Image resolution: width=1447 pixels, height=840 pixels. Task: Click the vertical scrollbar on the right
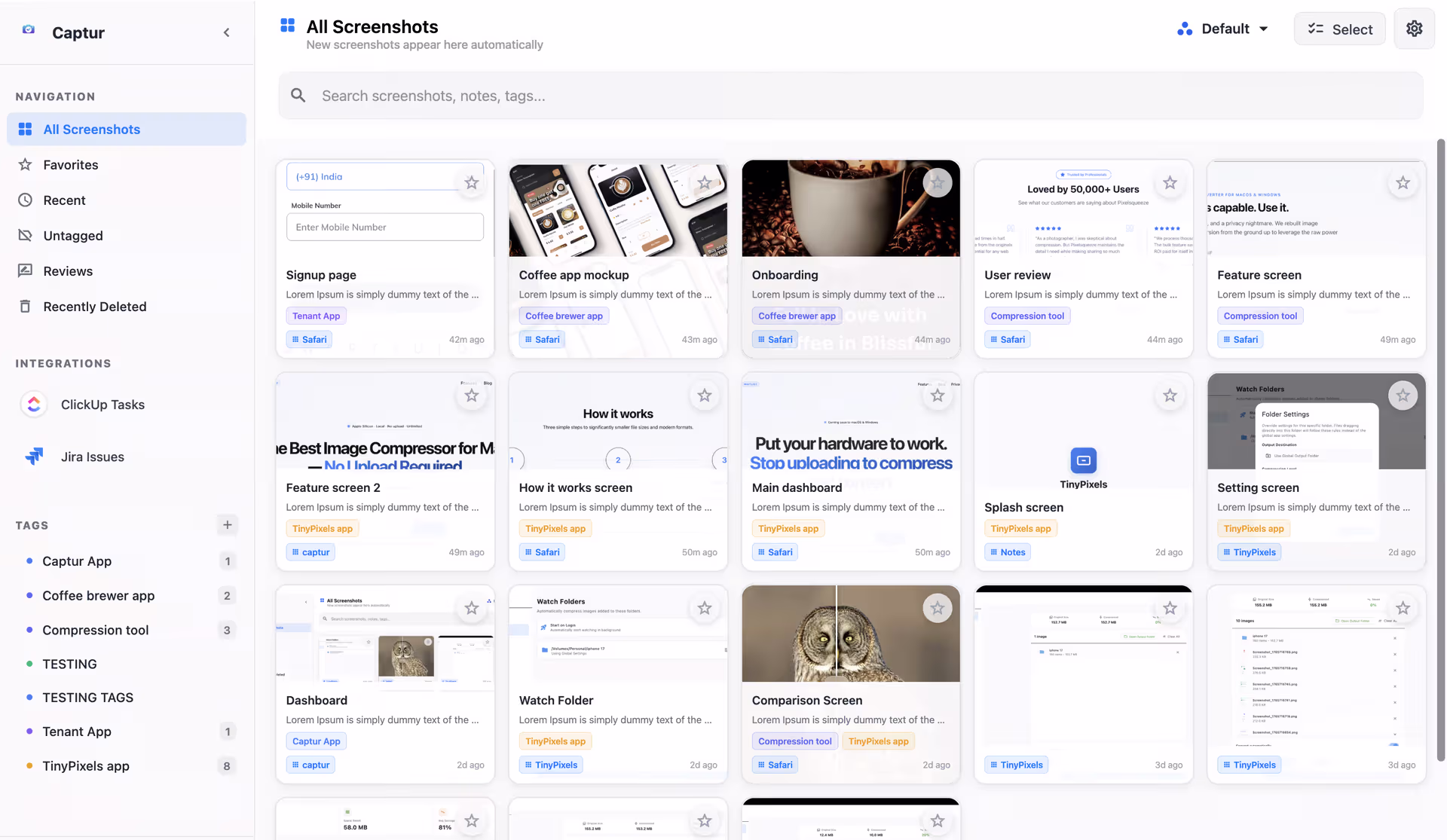1440,450
